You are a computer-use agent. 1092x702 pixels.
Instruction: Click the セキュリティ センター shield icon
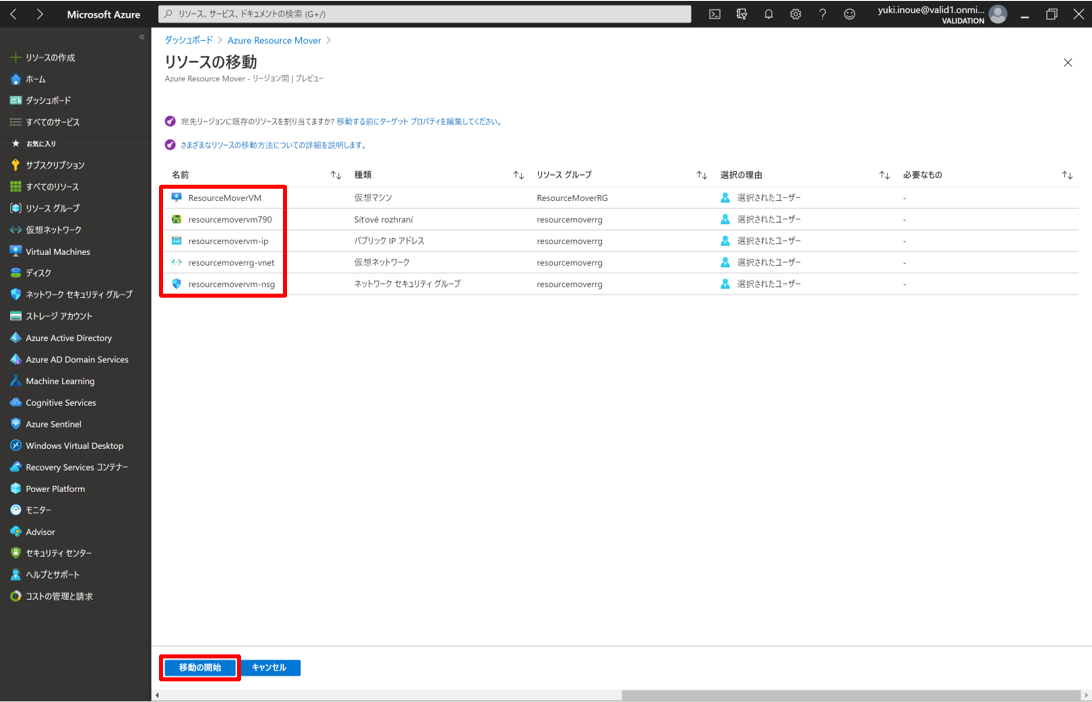[15, 553]
